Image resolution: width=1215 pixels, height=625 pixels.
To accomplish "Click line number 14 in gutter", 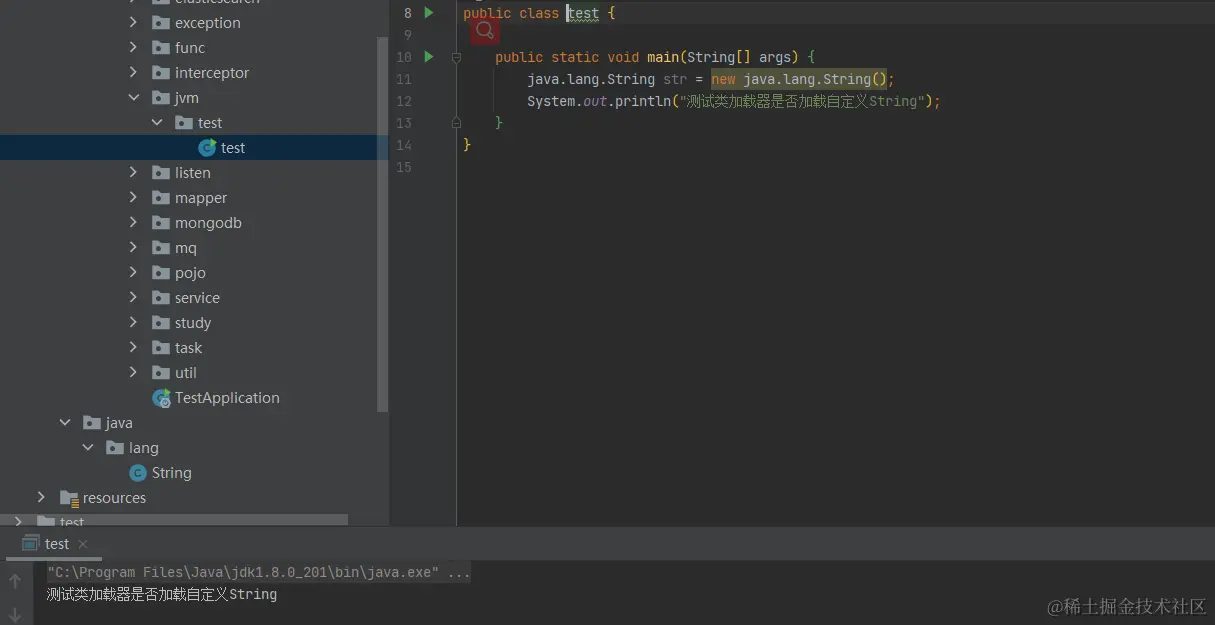I will coord(404,145).
